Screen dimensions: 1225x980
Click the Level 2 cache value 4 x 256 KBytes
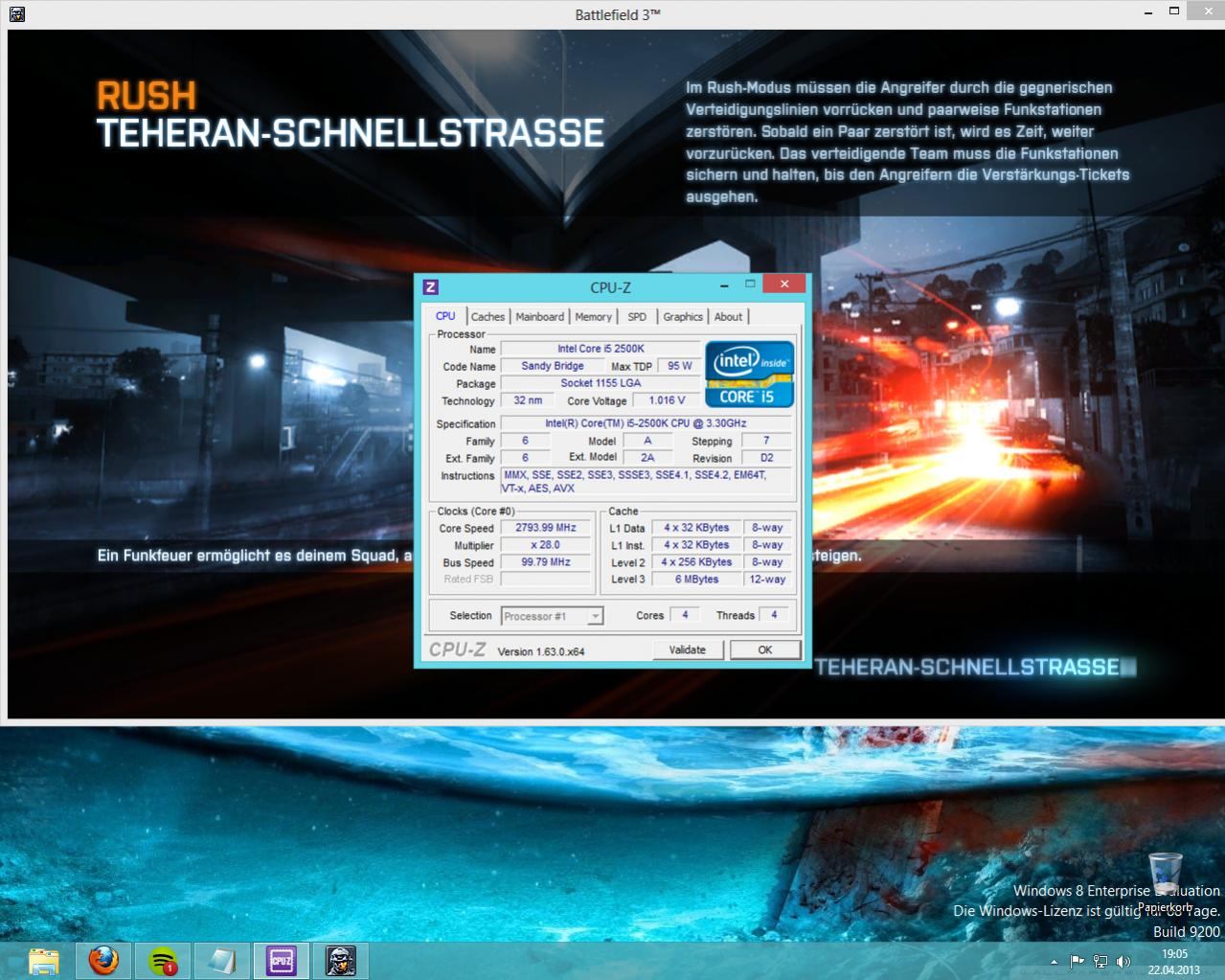696,562
